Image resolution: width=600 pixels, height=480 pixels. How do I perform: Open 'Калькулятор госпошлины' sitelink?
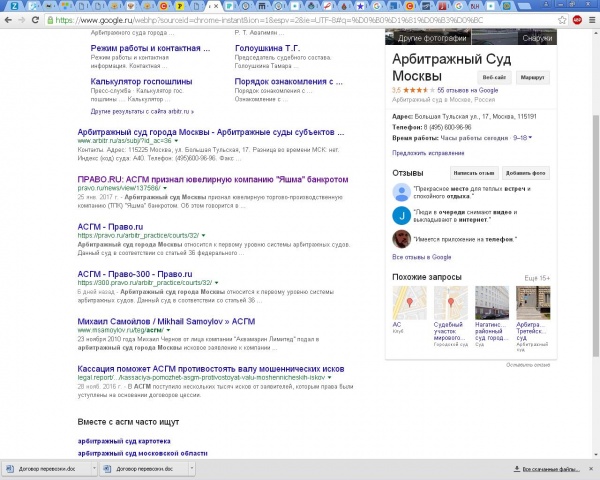point(141,82)
